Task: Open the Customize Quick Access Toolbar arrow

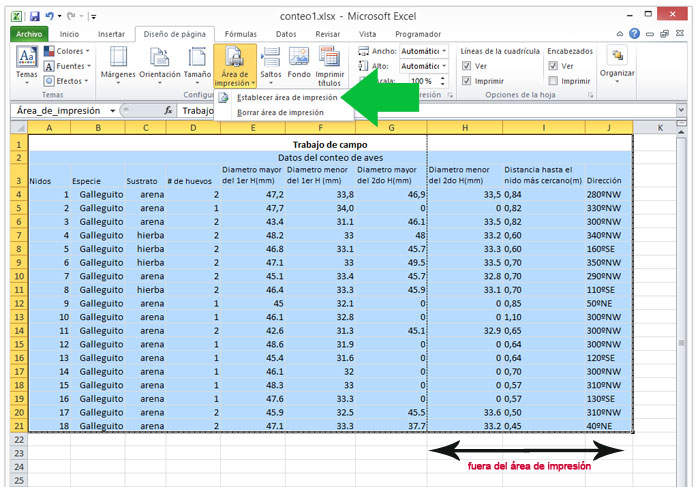Action: click(93, 17)
